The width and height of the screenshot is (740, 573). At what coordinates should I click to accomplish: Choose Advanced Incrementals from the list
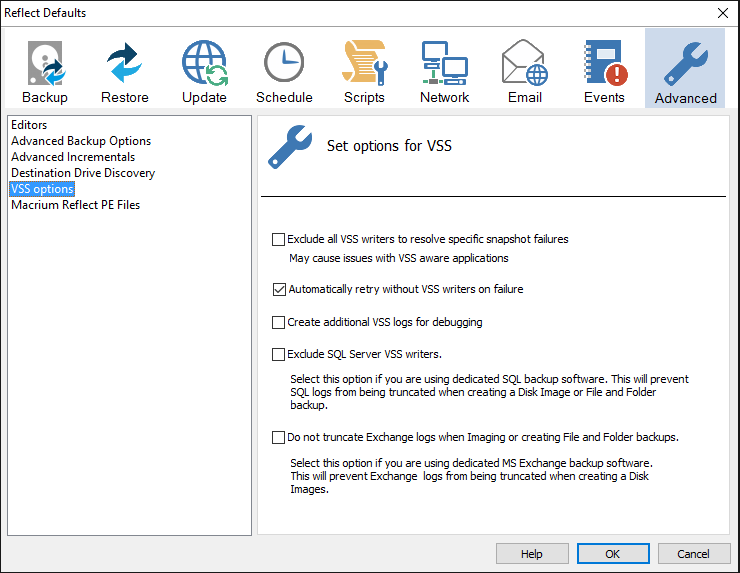tap(73, 157)
